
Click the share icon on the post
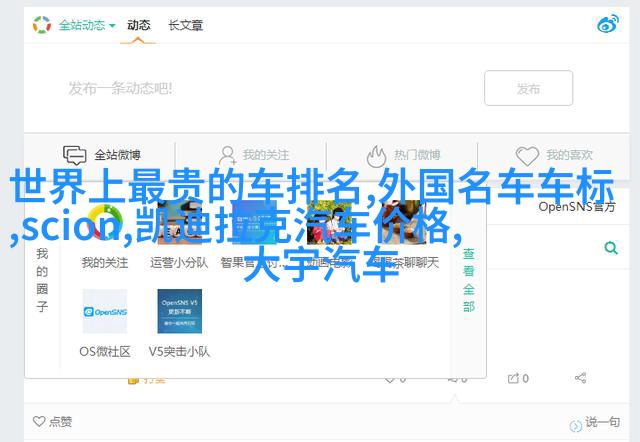[580, 378]
